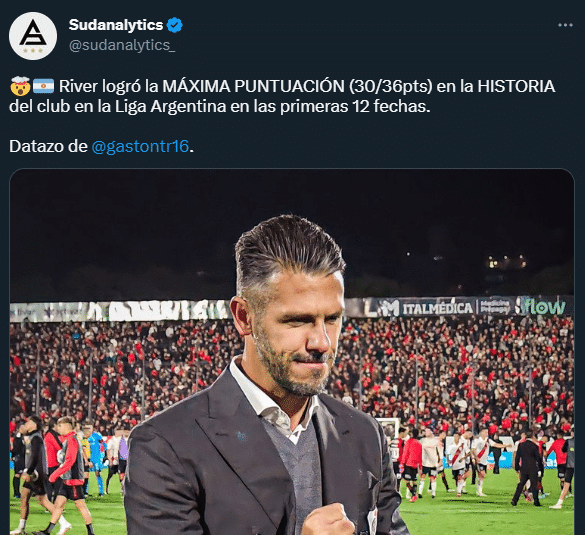The height and width of the screenshot is (535, 585).
Task: Click the word HISTORIA in the tweet
Action: click(x=516, y=86)
